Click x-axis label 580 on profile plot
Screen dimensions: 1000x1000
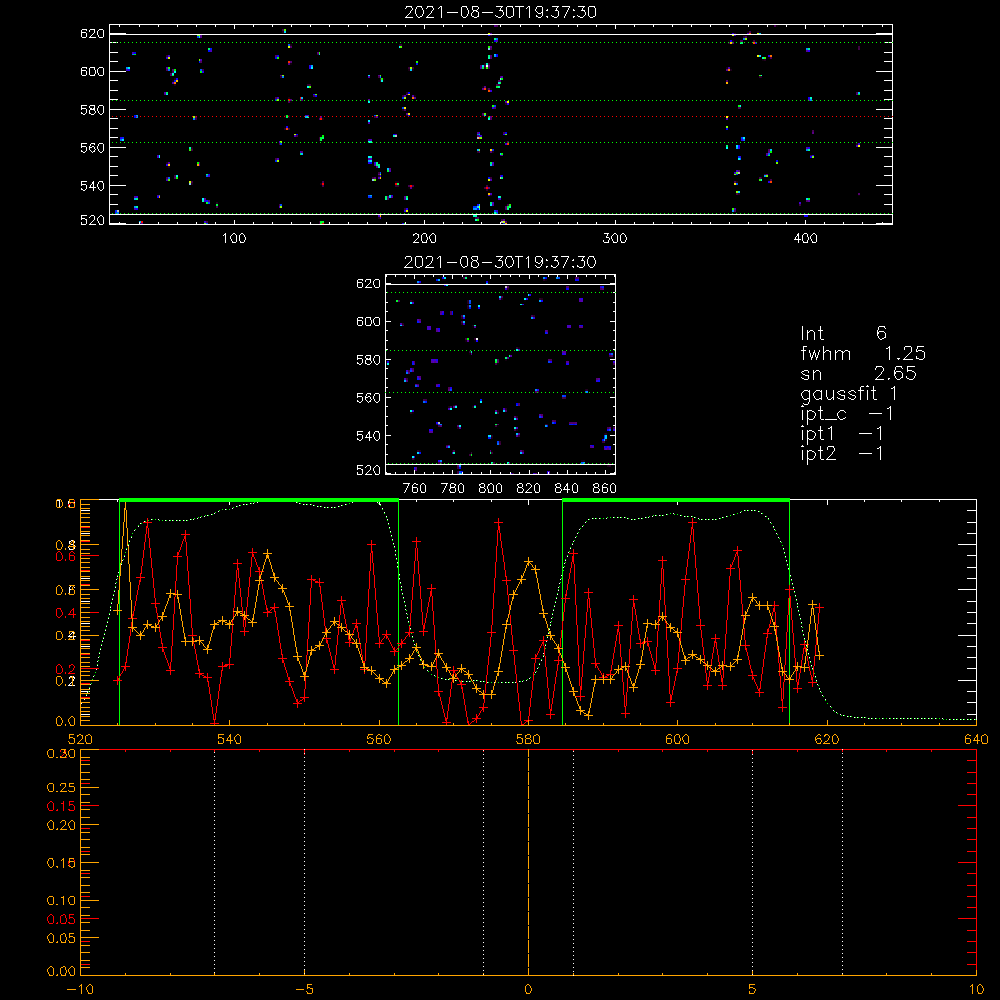click(528, 739)
